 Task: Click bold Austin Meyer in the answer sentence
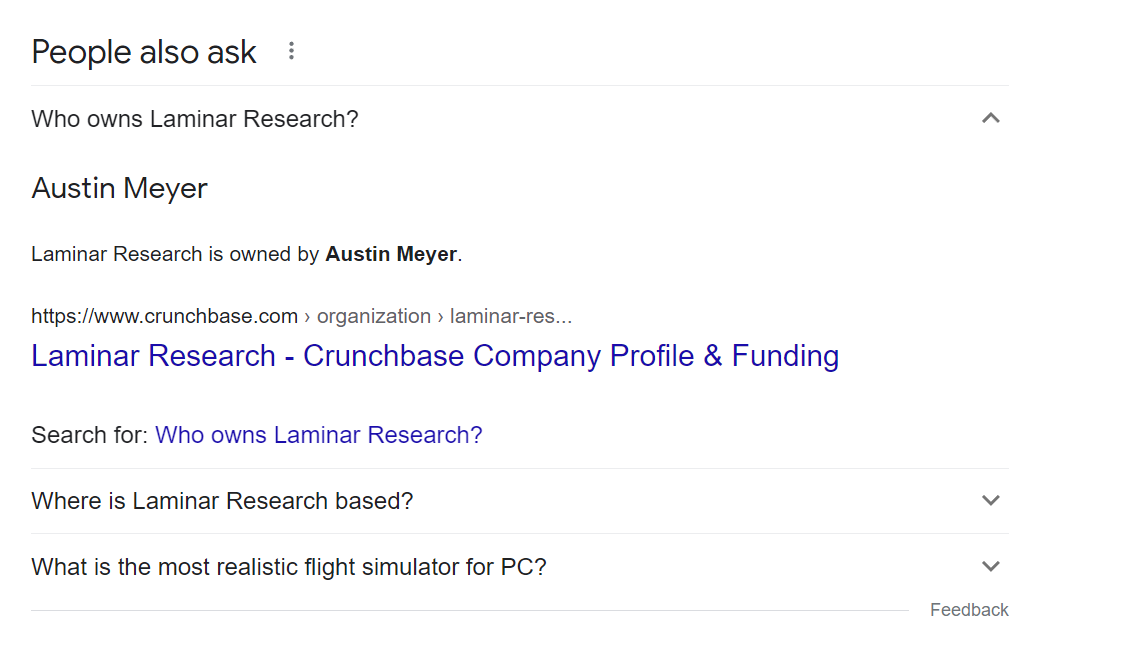[391, 254]
